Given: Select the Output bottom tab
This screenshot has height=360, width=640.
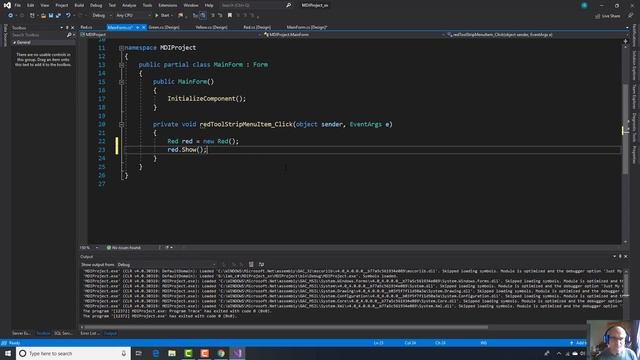Looking at the screenshot, I should pos(110,333).
